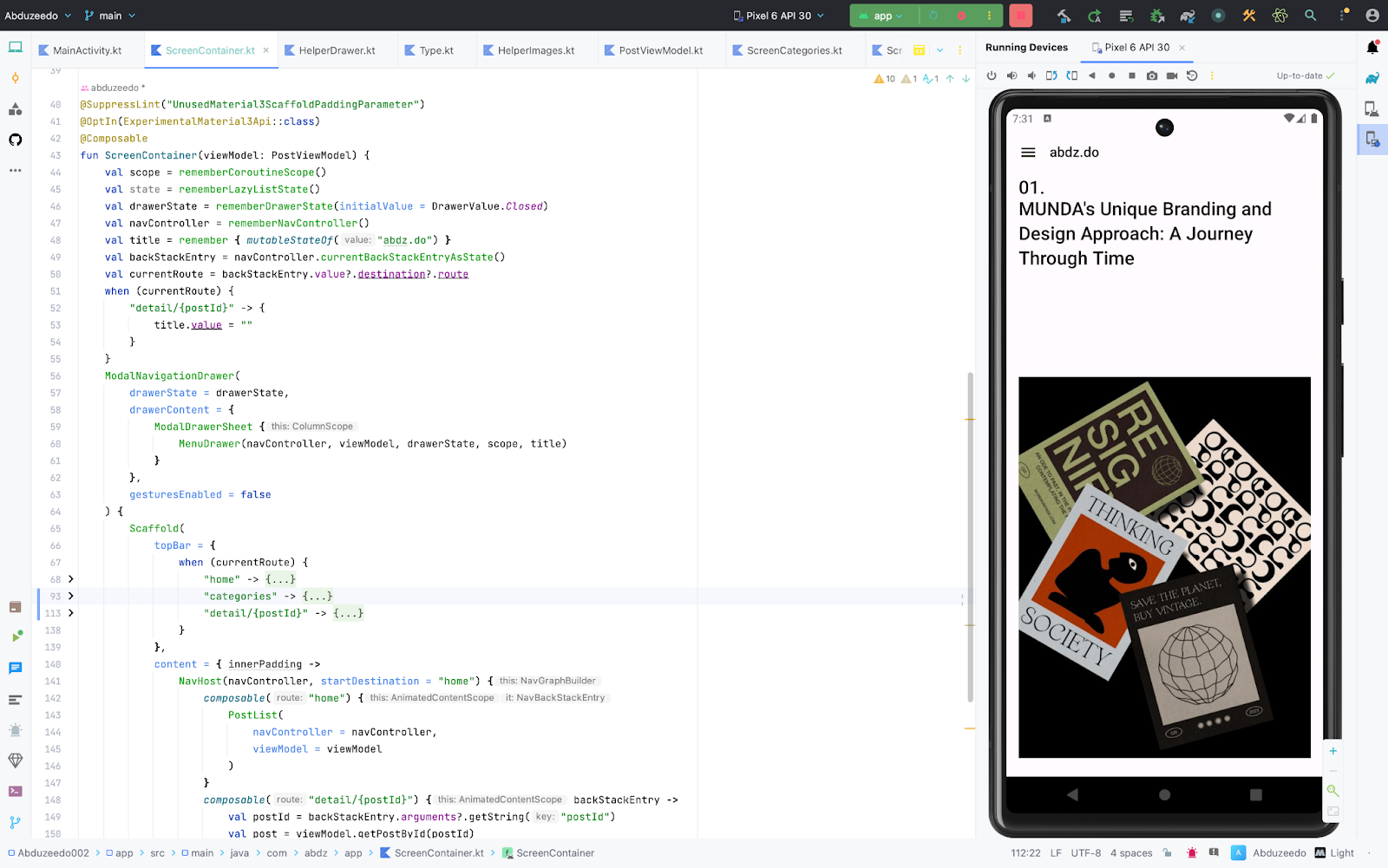Toggle the file read-only lock icon
This screenshot has height=868, width=1388.
pos(1168,853)
